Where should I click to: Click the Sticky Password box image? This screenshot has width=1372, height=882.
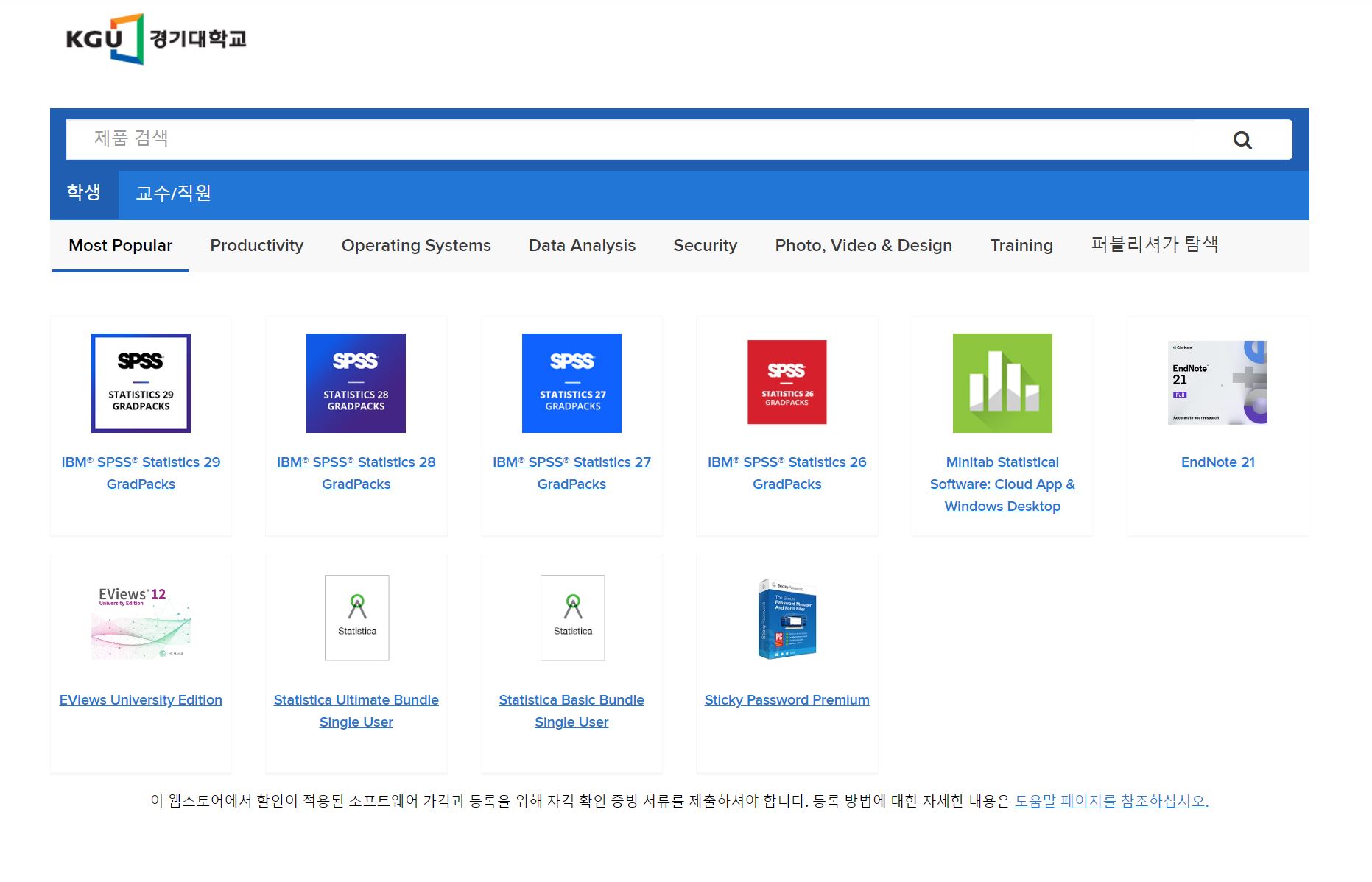click(x=787, y=618)
